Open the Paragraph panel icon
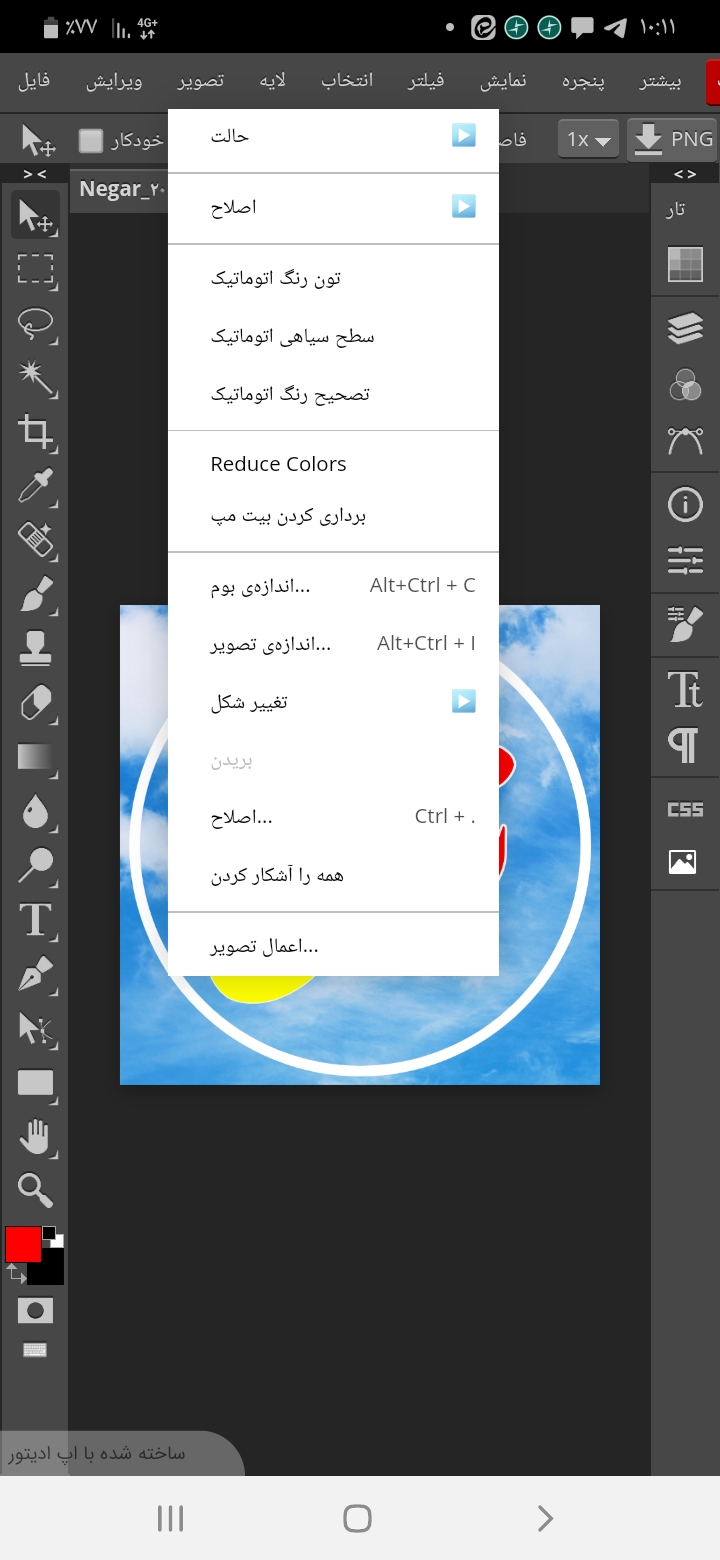Screen dimensions: 720x1560 pyautogui.click(x=685, y=745)
